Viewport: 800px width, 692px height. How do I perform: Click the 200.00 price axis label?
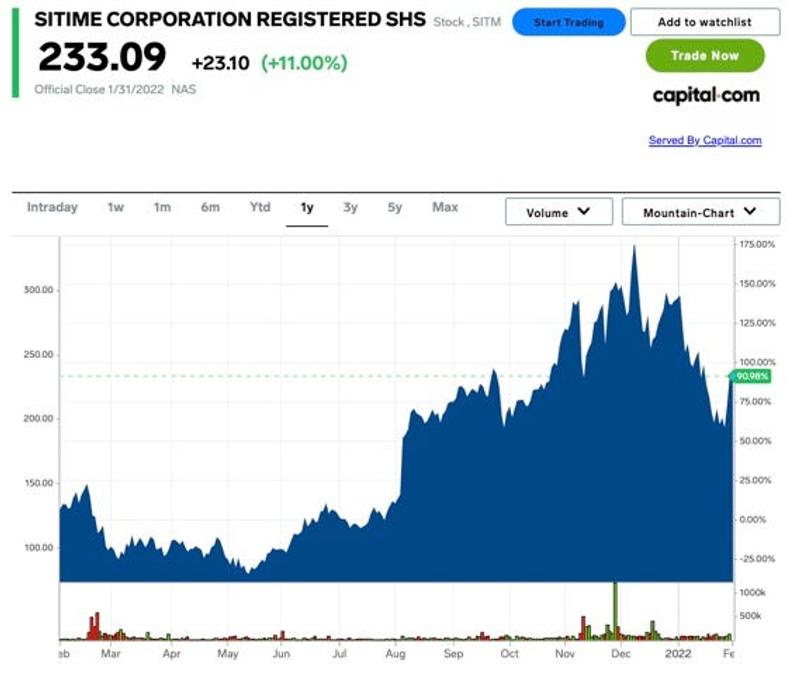38,418
